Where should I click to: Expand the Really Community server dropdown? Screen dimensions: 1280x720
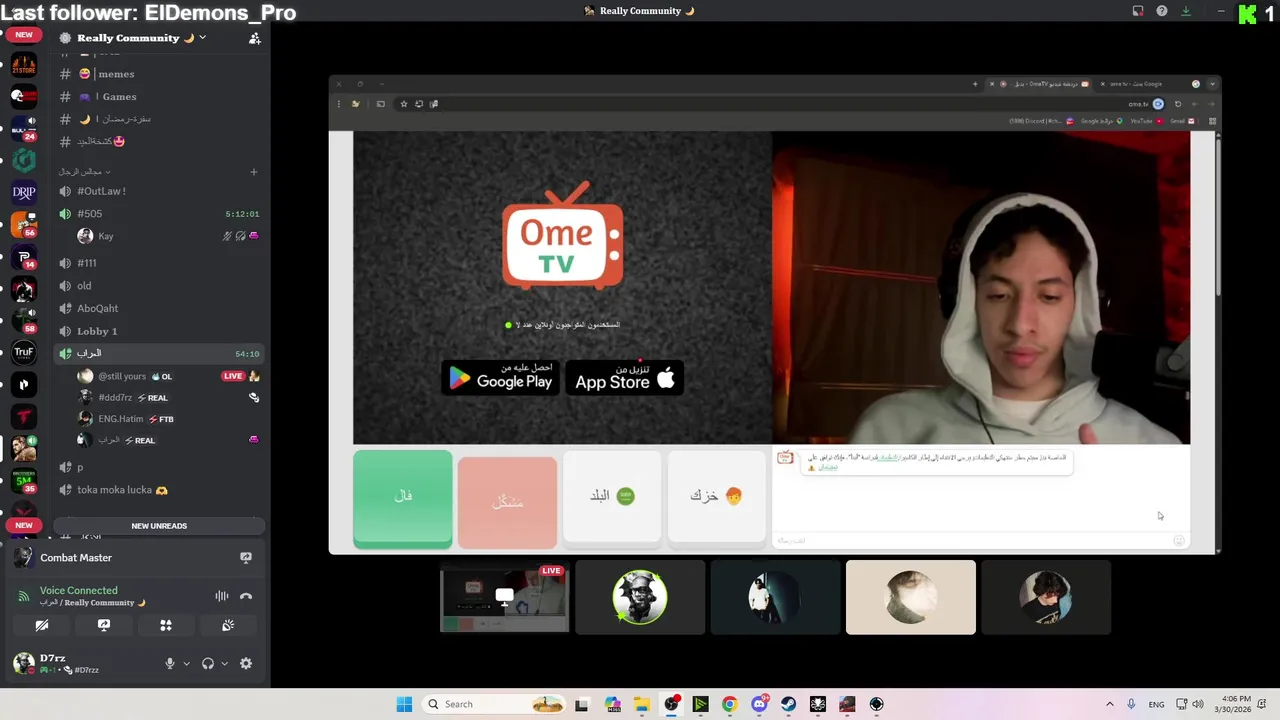pos(202,38)
